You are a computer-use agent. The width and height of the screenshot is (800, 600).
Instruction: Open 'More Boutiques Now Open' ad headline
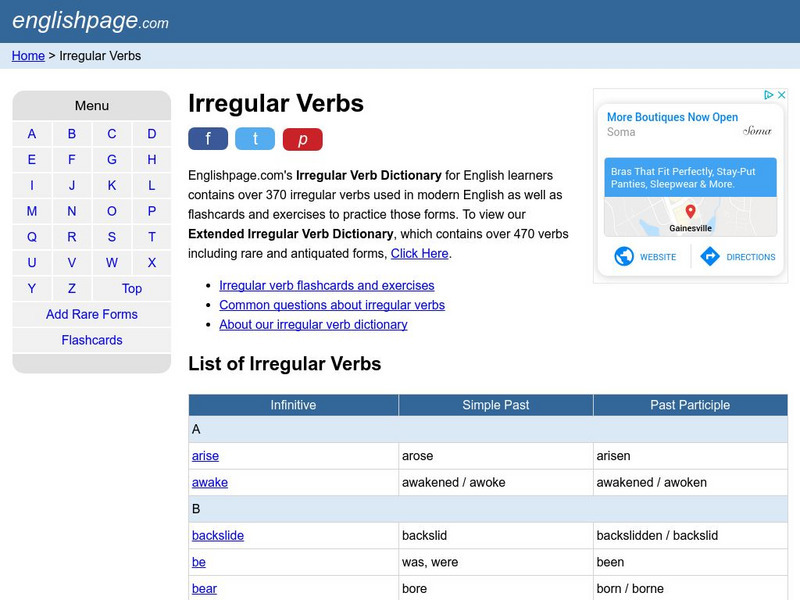[x=672, y=117]
